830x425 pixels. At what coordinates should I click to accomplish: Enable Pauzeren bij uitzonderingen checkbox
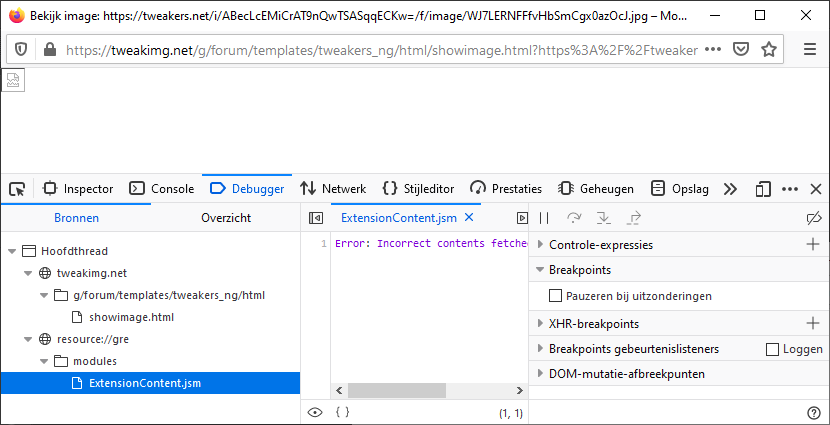(x=555, y=296)
